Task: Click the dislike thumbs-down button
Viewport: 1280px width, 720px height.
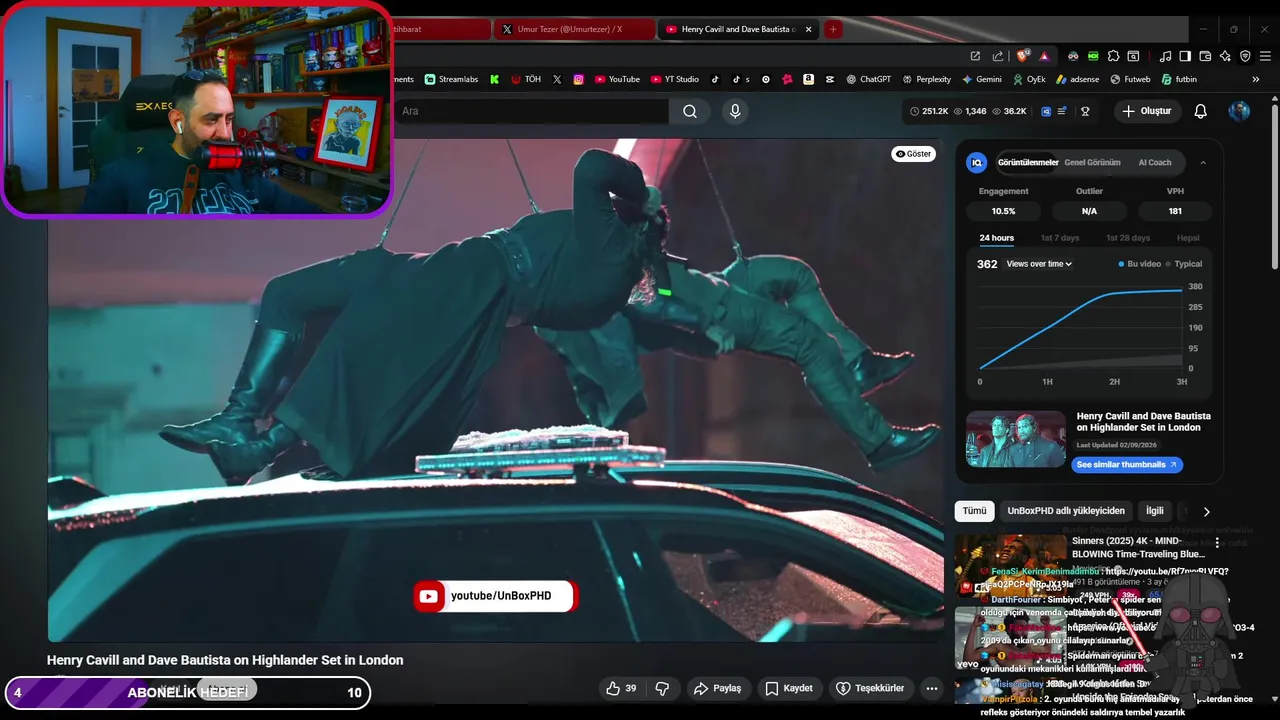Action: click(662, 688)
